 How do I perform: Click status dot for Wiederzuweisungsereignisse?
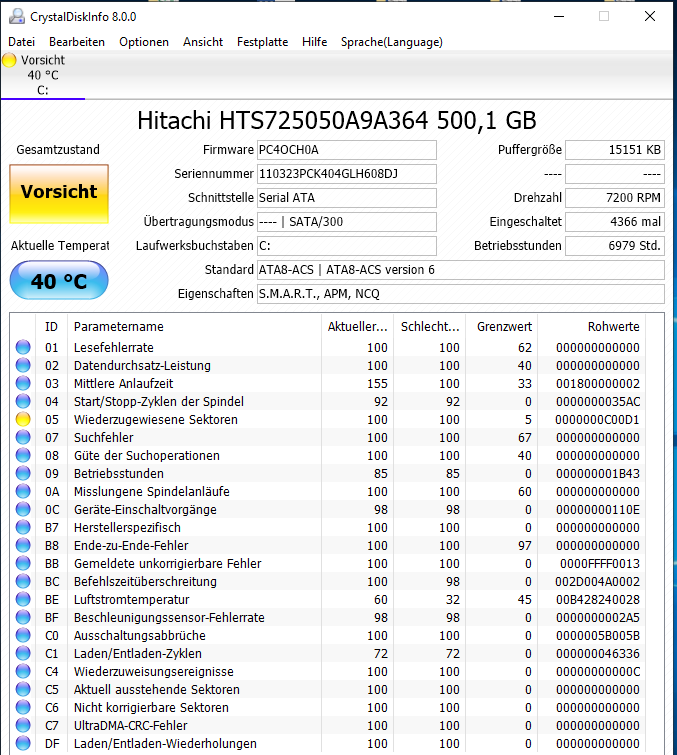23,671
